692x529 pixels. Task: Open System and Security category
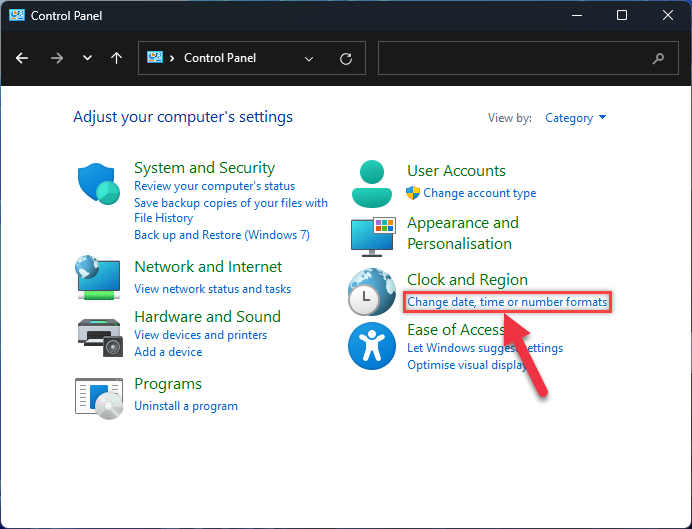point(204,168)
